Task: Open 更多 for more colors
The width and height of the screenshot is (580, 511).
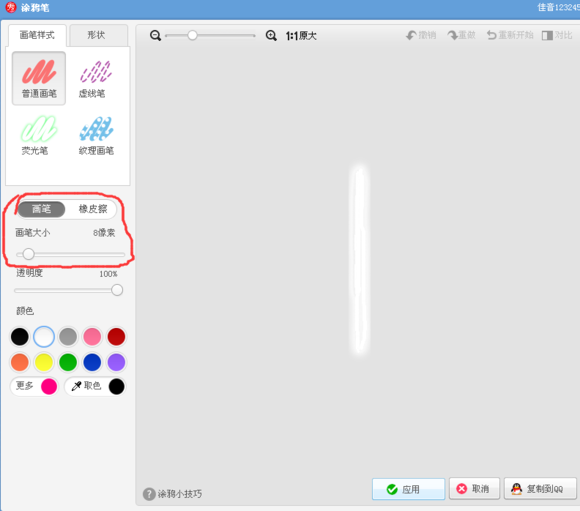Action: 34,386
